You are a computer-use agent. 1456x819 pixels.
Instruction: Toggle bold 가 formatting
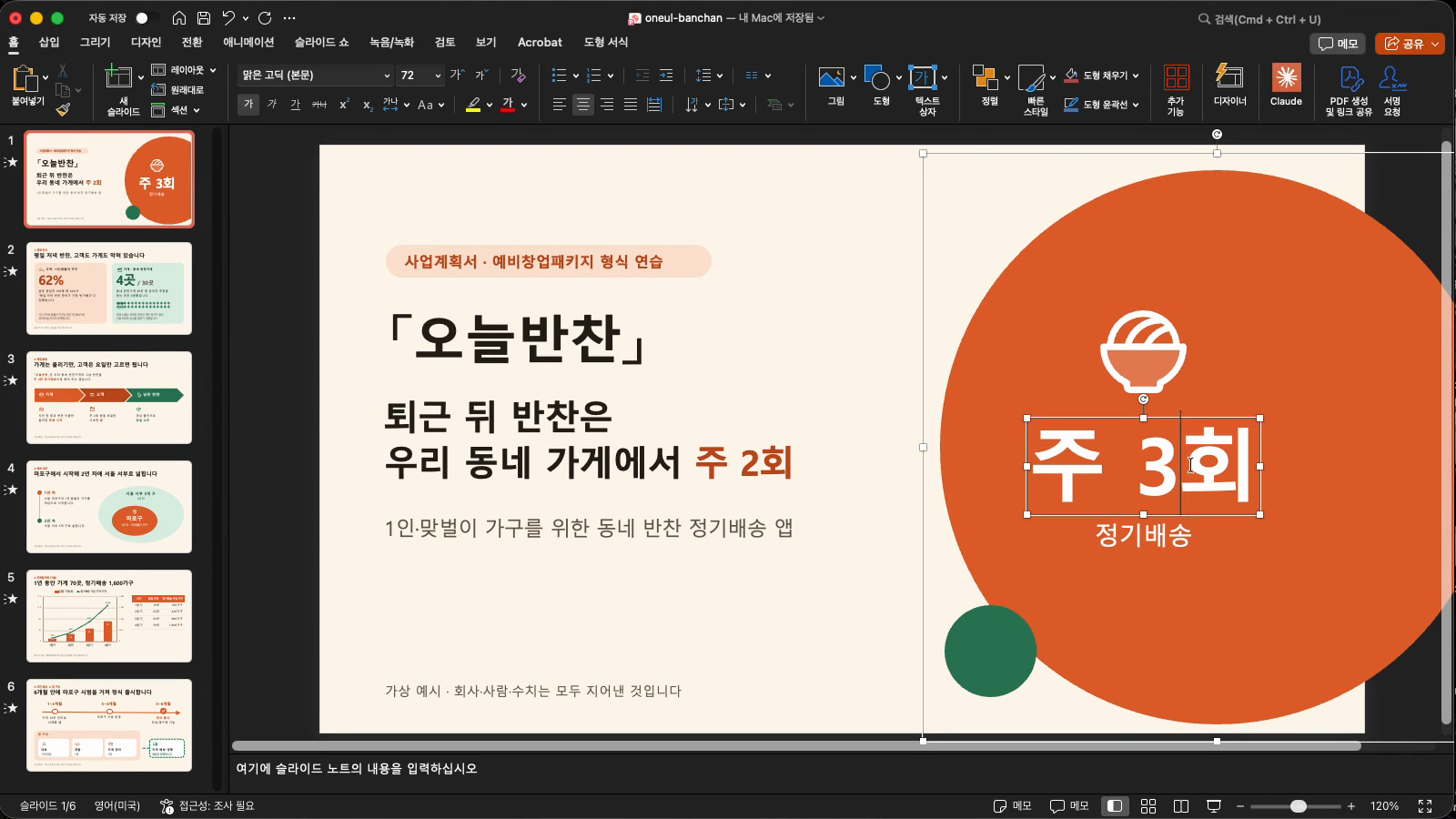point(248,105)
